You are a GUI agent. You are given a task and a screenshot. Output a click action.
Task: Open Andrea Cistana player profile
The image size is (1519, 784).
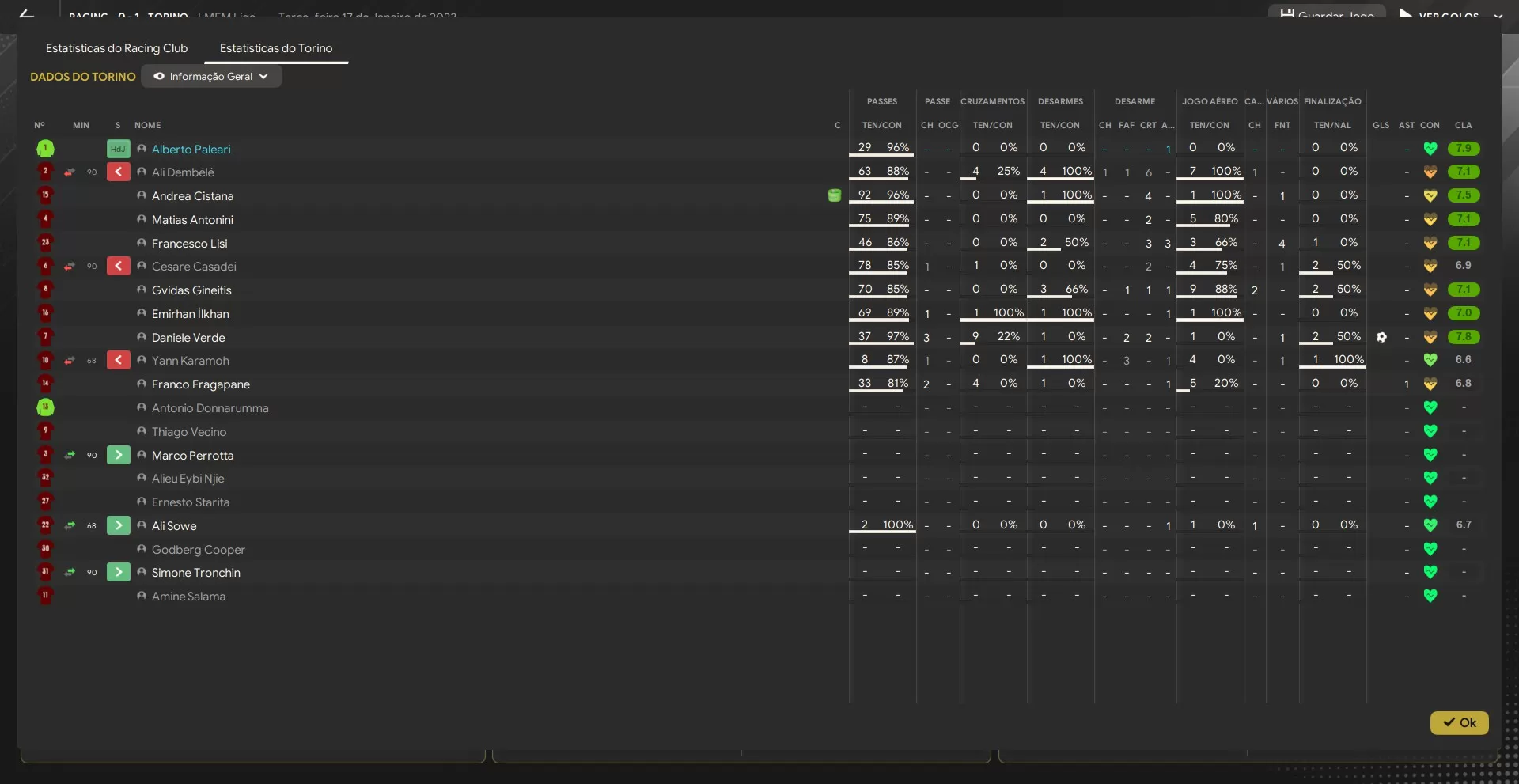192,195
